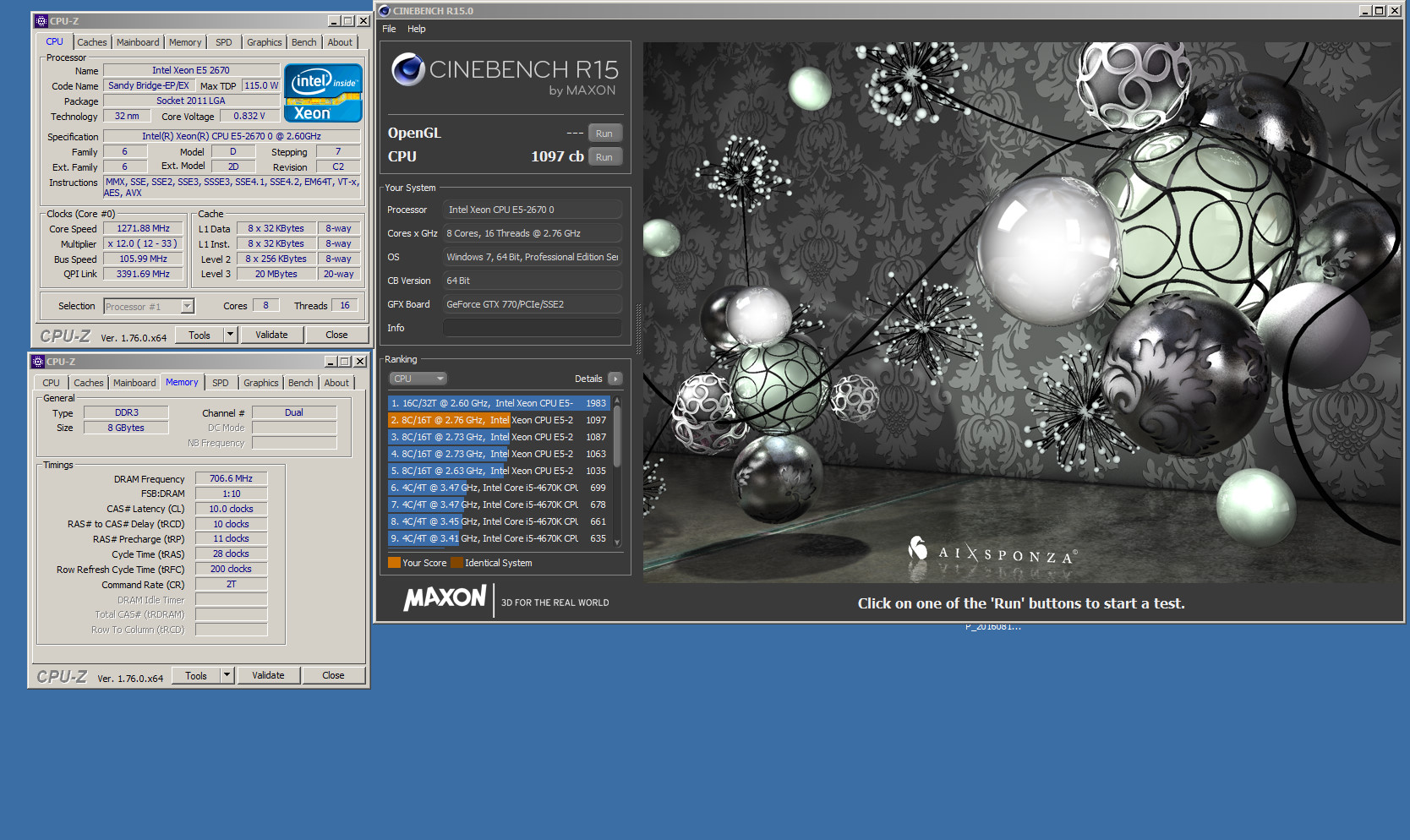1410x840 pixels.
Task: Open Tools dropdown arrow in Memory CPU-Z window
Action: (227, 675)
